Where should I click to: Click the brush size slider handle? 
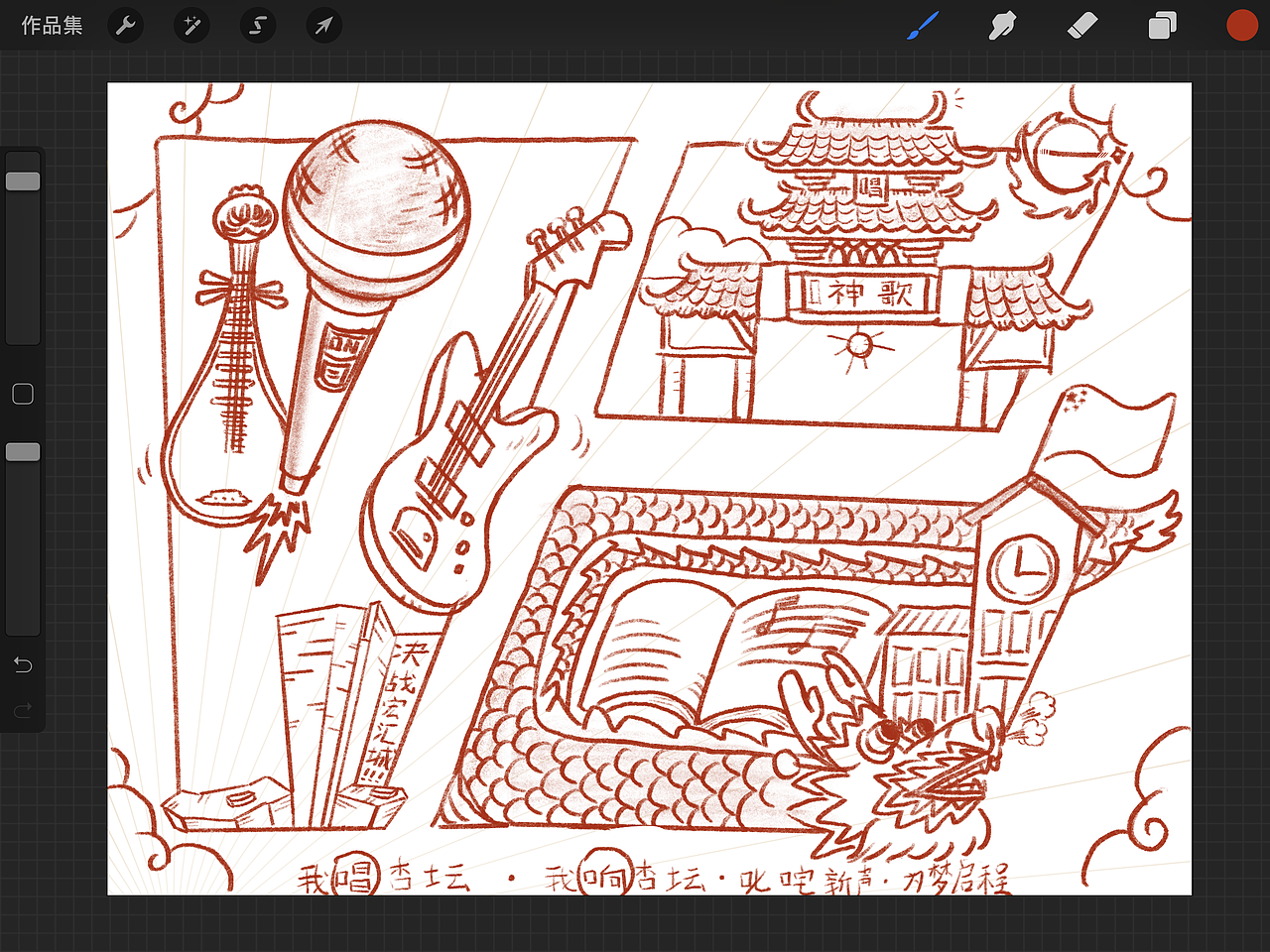coord(23,181)
